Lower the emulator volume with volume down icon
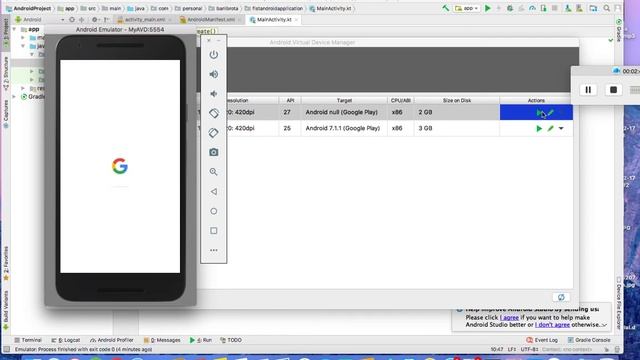 (x=213, y=94)
